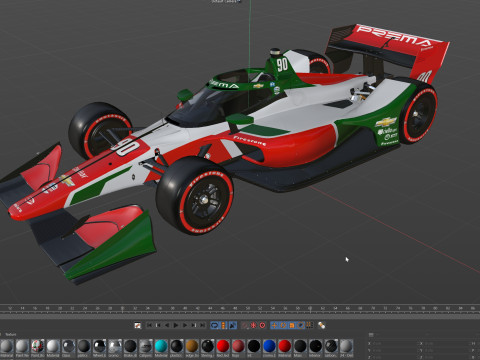This screenshot has width=480, height=360.
Task: Play the animation forward
Action: tap(176, 325)
